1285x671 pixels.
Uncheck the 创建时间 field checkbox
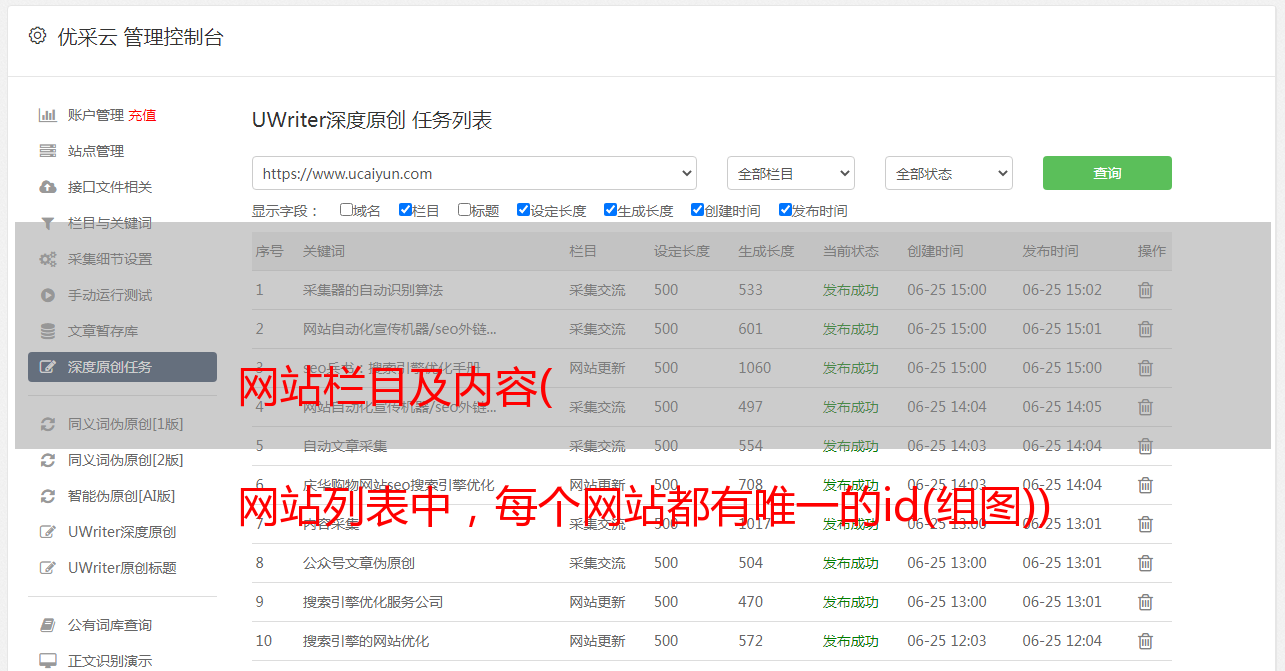coord(697,210)
